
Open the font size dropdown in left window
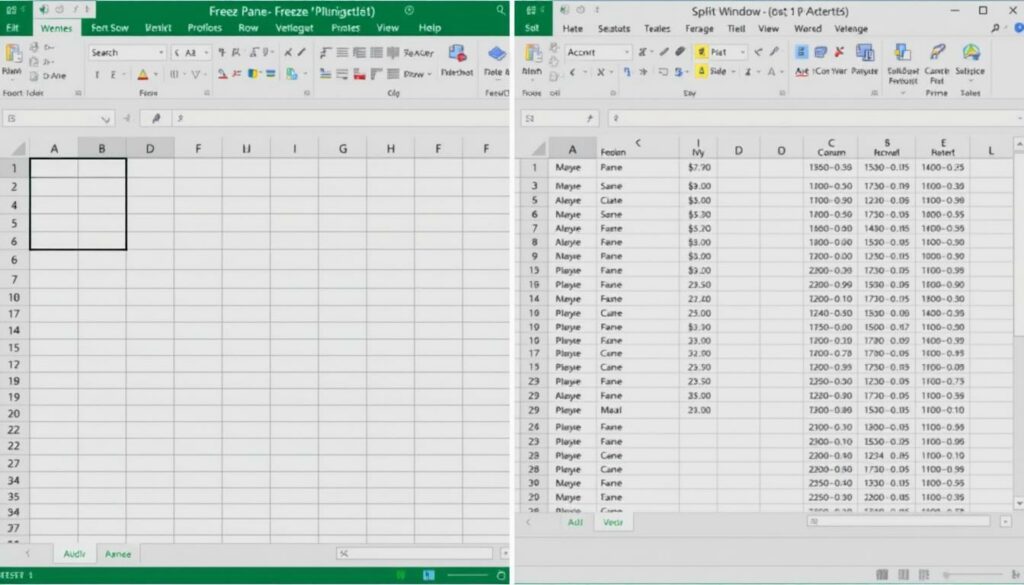[206, 52]
